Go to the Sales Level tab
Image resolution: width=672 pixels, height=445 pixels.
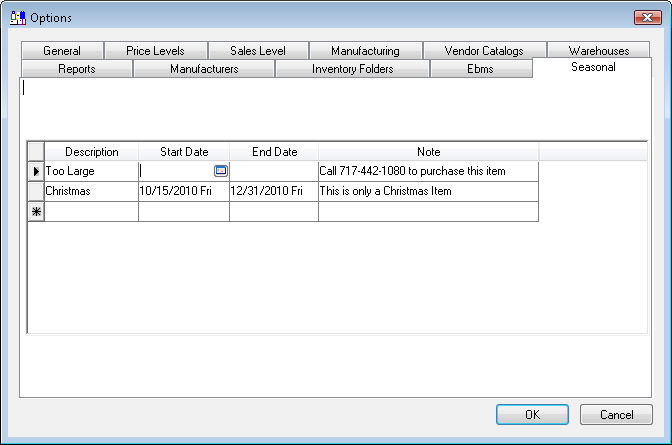click(x=257, y=51)
